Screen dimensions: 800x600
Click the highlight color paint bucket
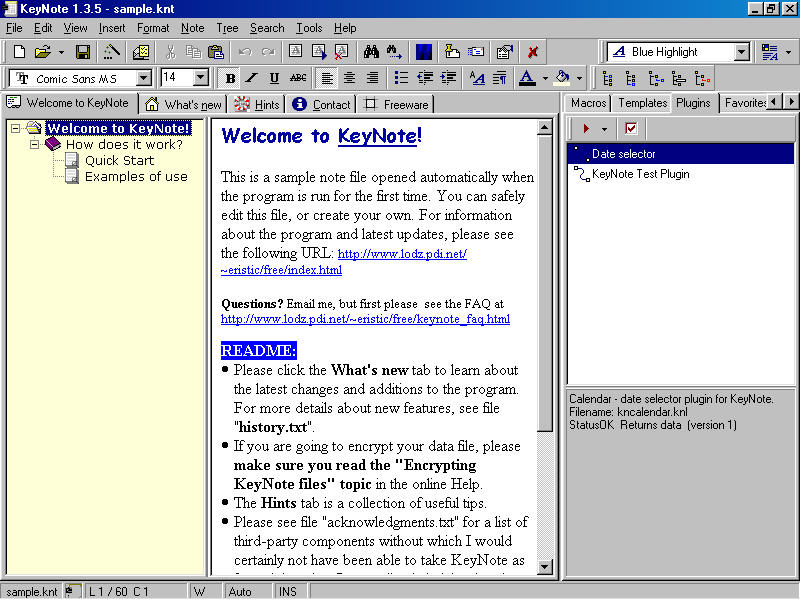click(x=563, y=79)
